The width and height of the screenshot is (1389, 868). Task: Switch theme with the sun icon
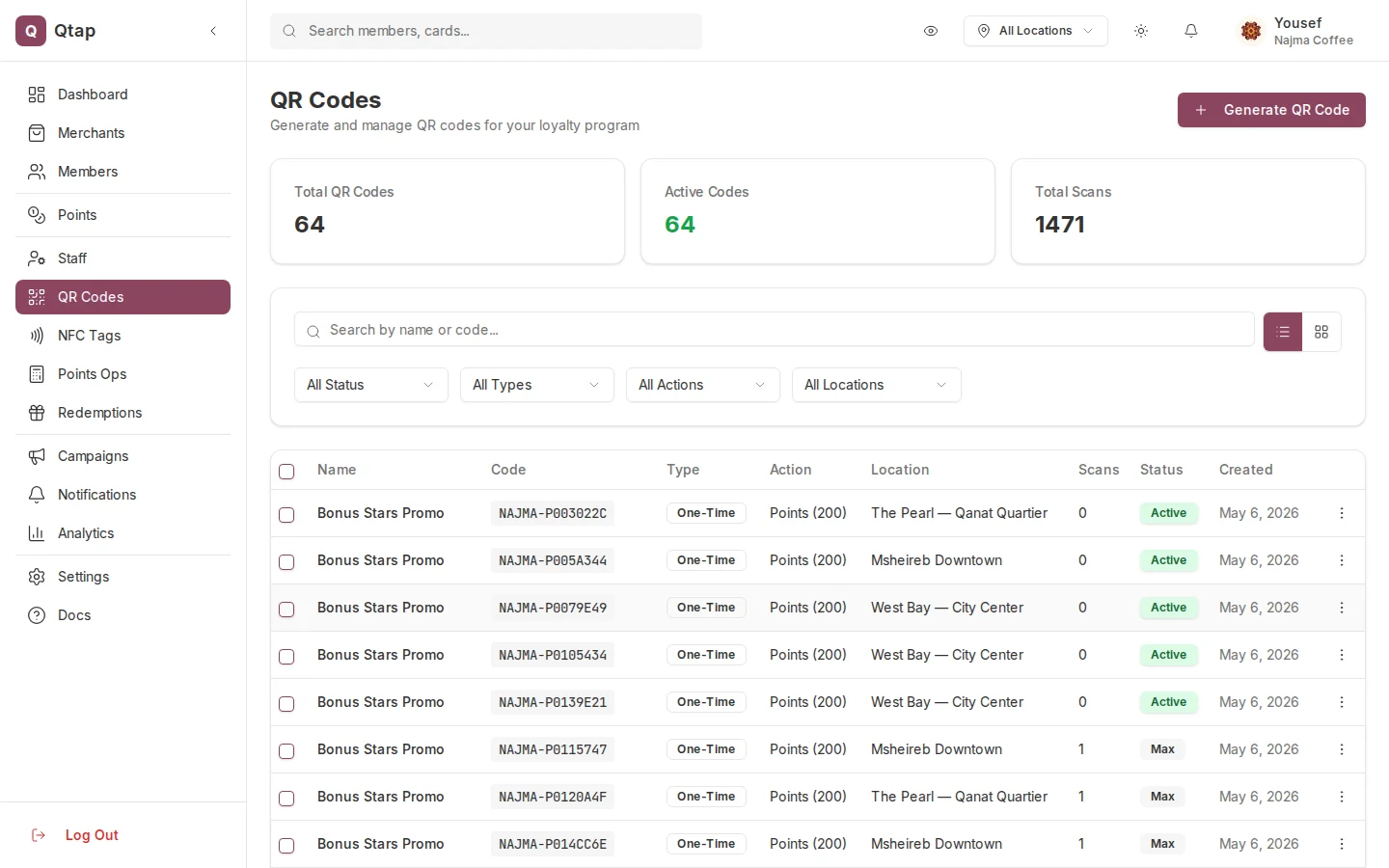(1141, 31)
